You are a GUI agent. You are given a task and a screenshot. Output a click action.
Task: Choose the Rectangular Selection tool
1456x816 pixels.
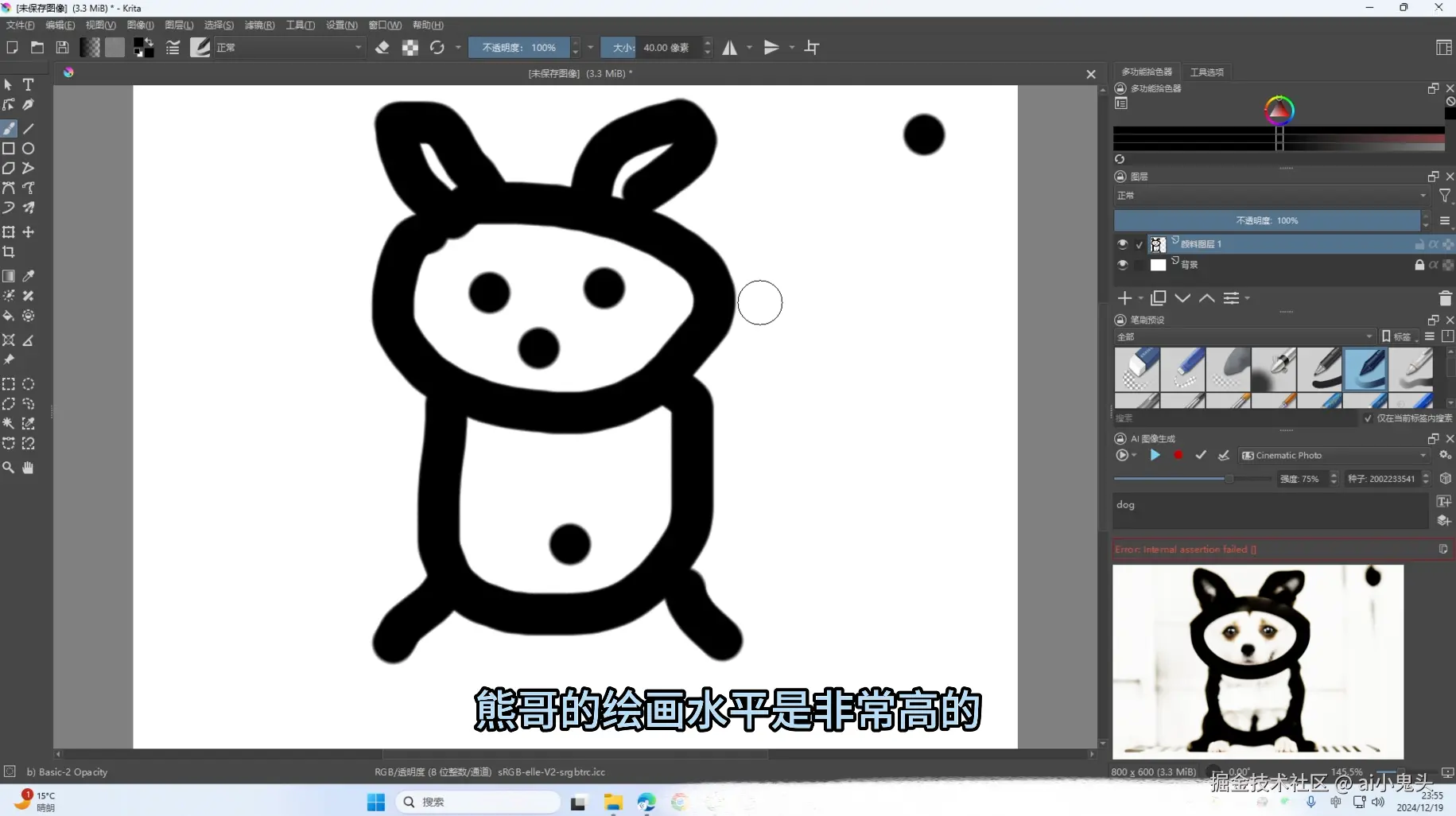(x=9, y=383)
